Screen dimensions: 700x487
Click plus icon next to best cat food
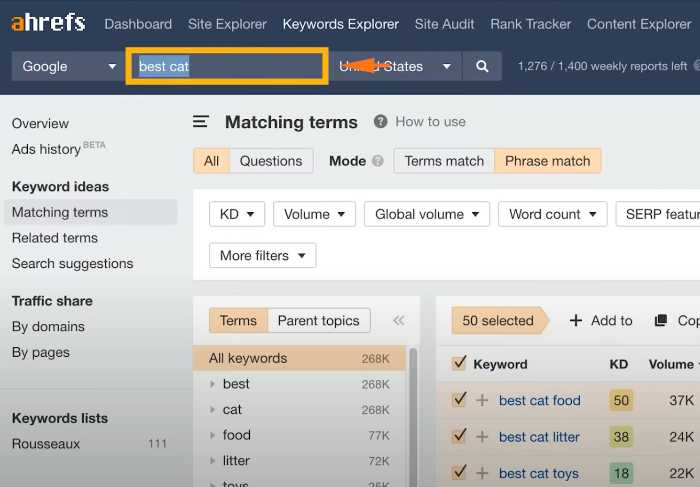[x=482, y=400]
